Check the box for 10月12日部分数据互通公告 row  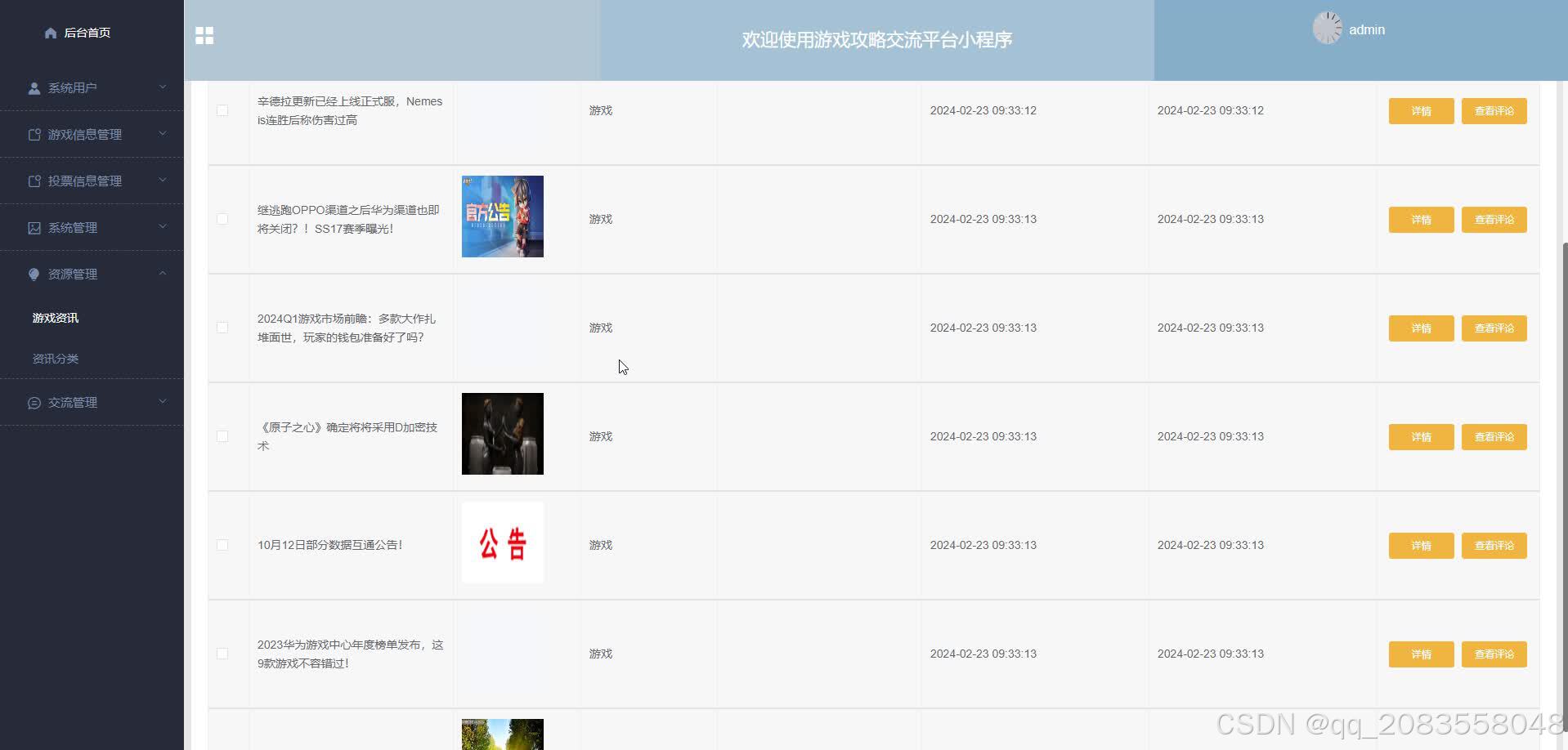[222, 545]
